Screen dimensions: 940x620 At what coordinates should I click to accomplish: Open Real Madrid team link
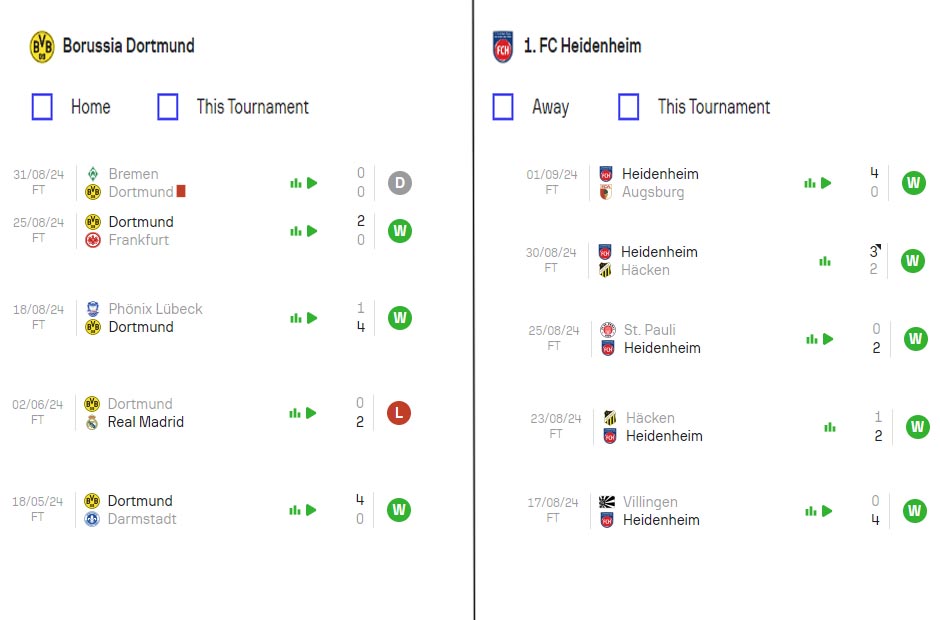[146, 422]
